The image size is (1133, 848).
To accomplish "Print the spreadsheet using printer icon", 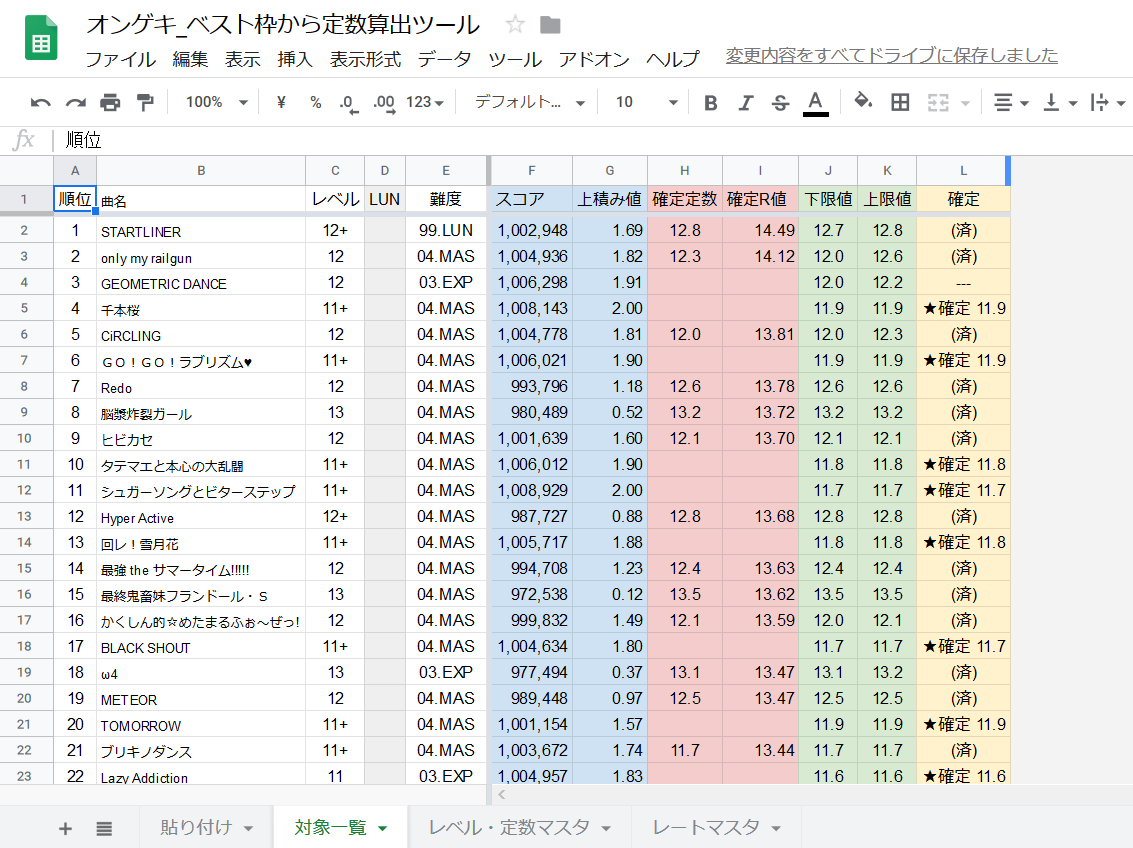I will point(110,103).
